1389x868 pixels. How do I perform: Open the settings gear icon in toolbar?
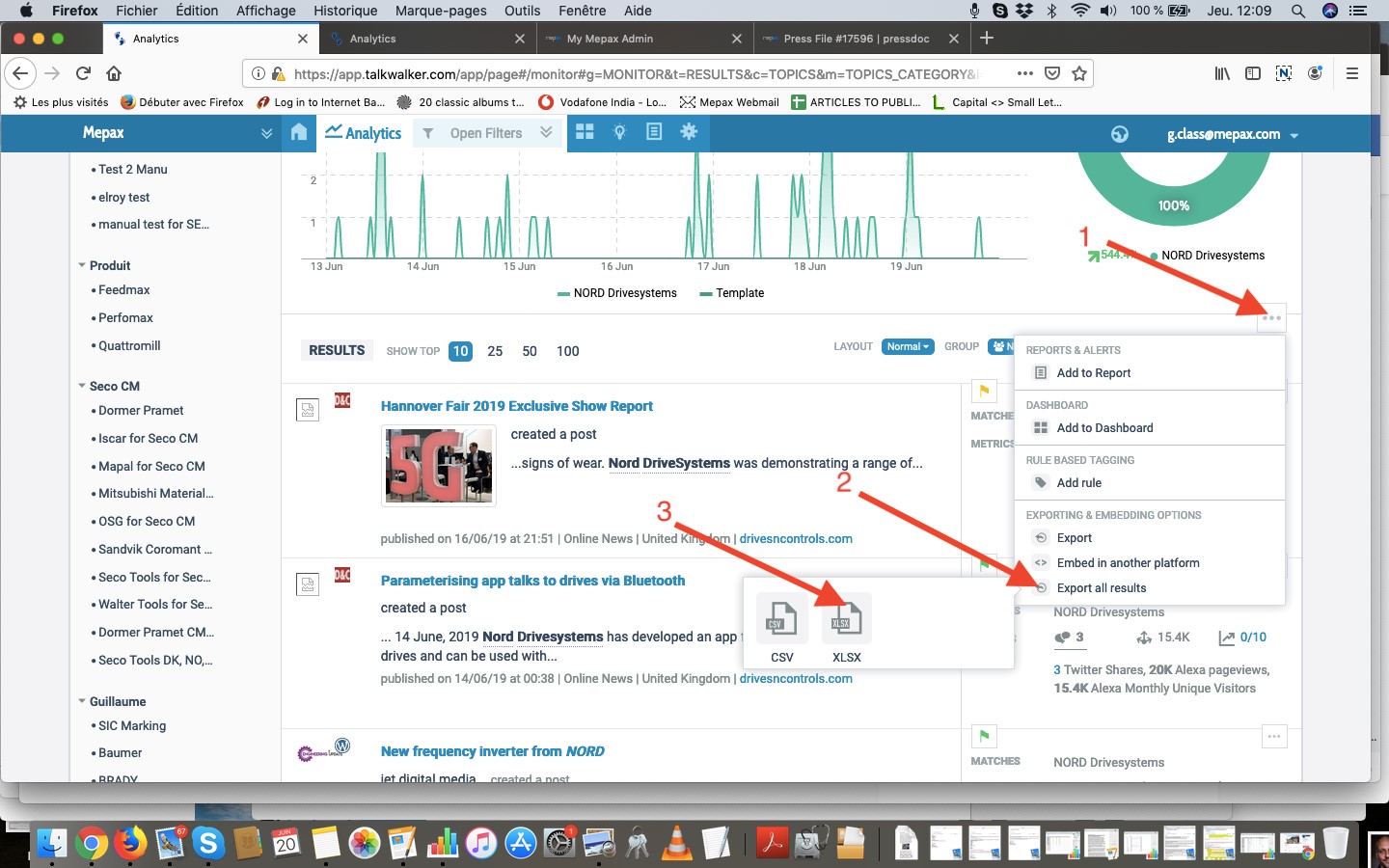689,133
